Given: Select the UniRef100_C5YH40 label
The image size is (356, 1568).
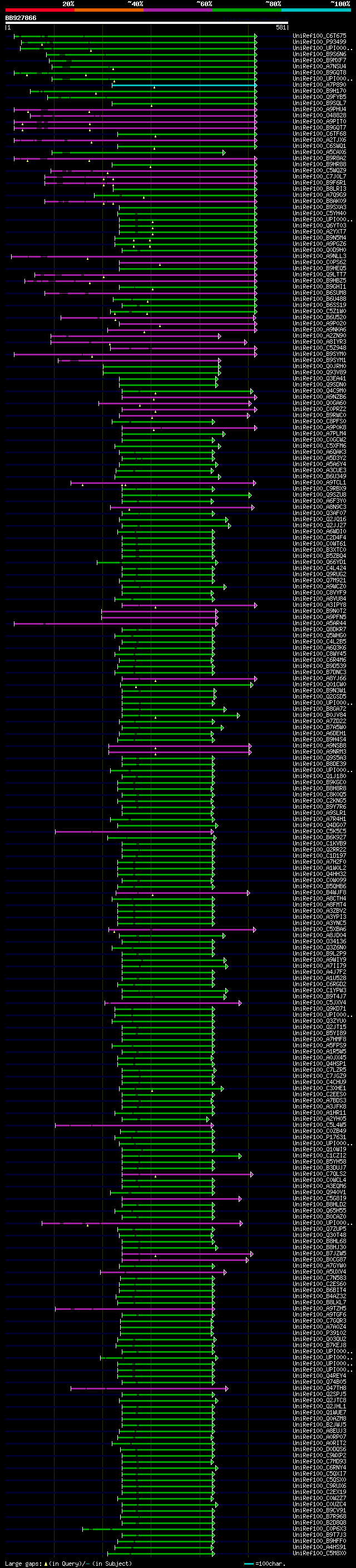Looking at the screenshot, I should click(x=319, y=213).
